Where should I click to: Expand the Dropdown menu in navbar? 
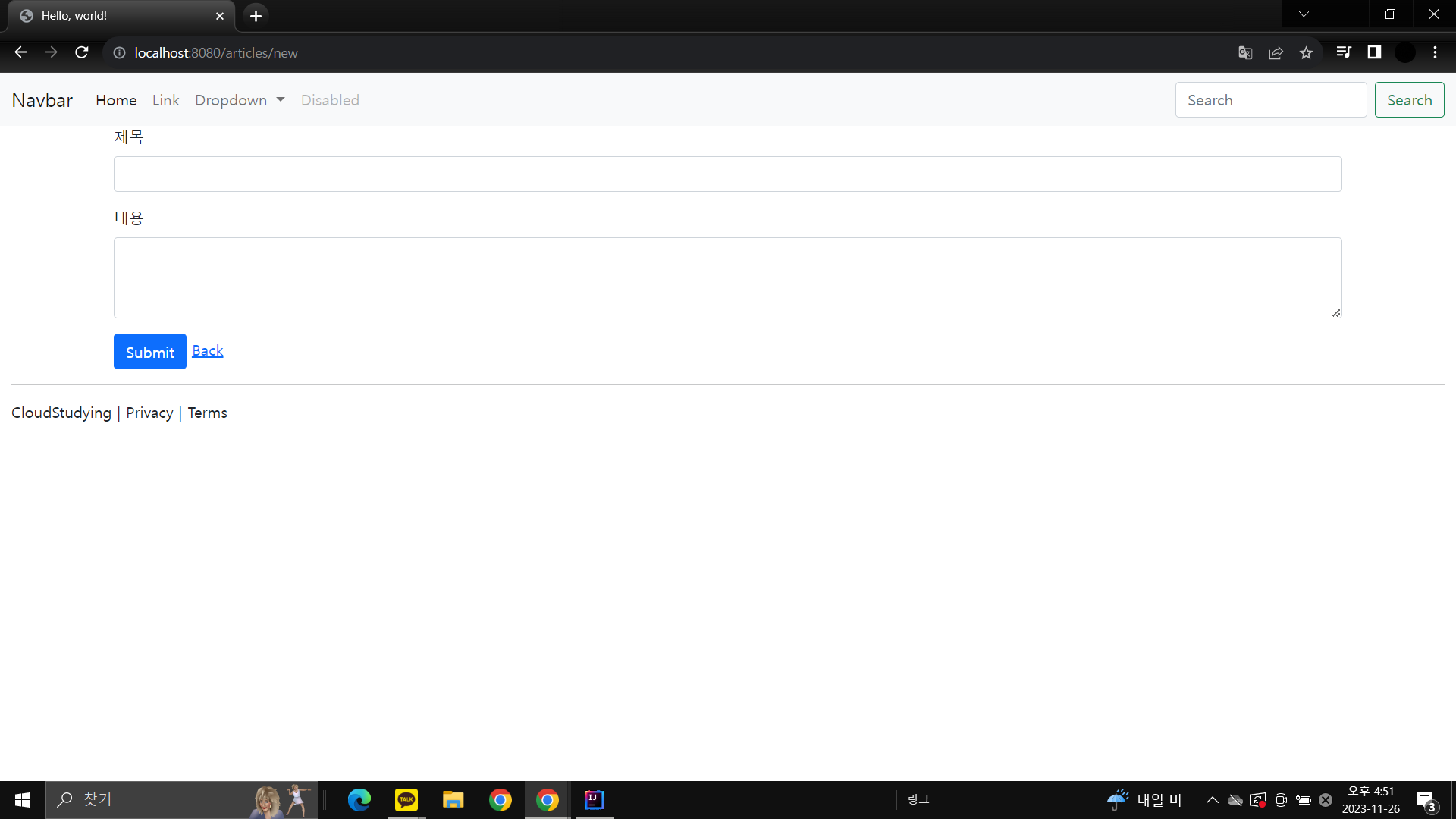240,100
